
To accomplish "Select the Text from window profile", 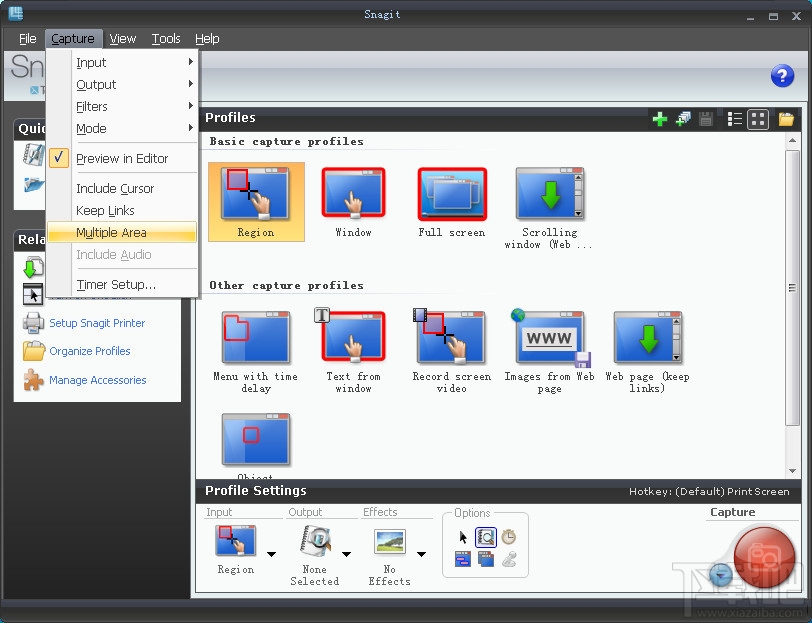I will [353, 340].
